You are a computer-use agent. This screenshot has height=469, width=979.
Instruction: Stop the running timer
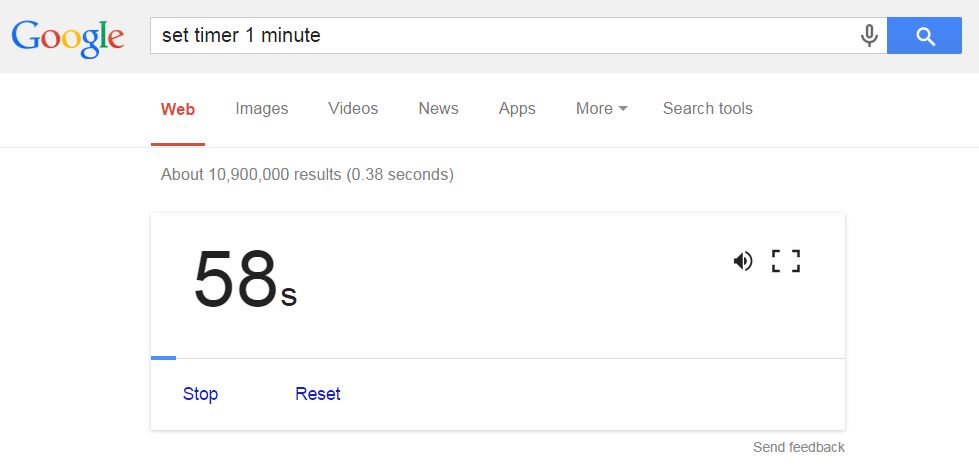(200, 394)
